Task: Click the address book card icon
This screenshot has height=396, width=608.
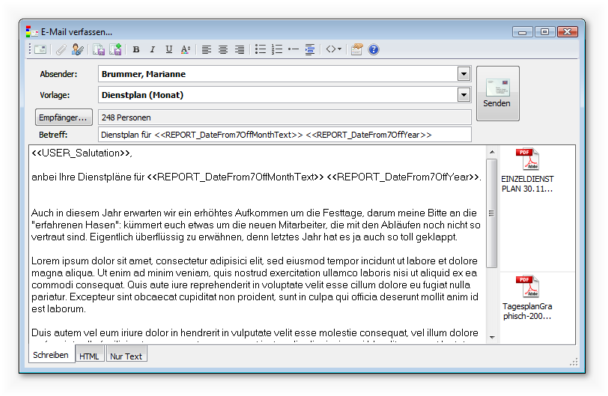Action: [356, 50]
